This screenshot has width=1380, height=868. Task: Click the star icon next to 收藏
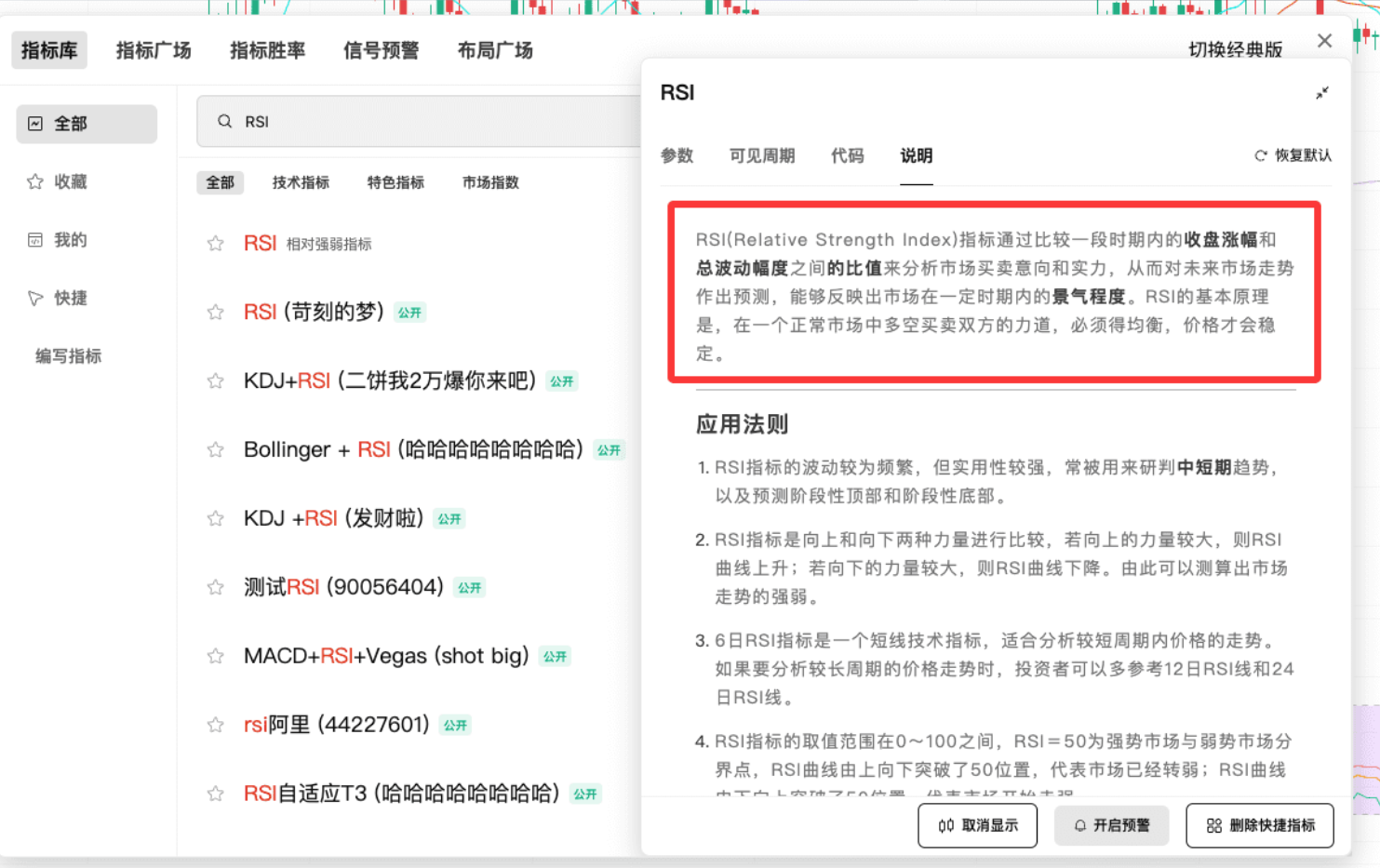pyautogui.click(x=33, y=181)
